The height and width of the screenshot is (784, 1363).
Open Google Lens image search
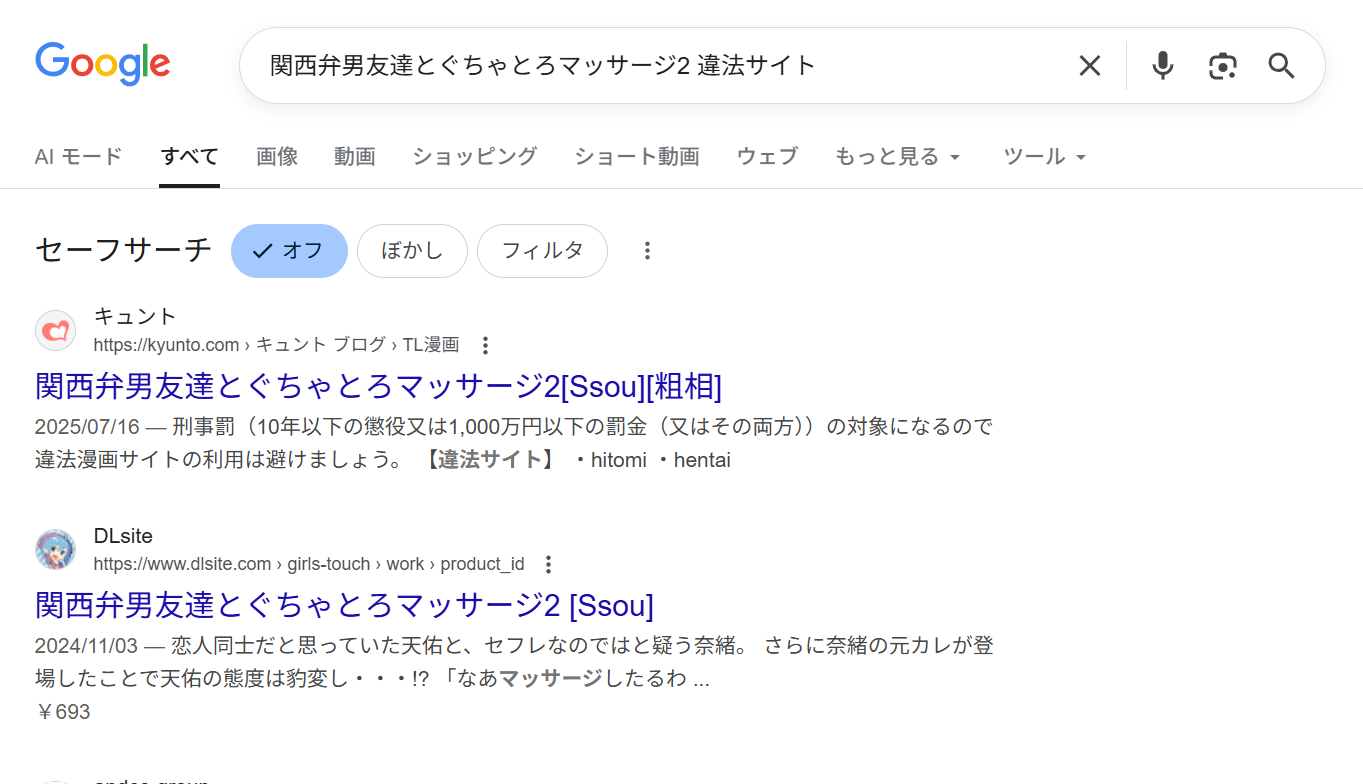1222,65
